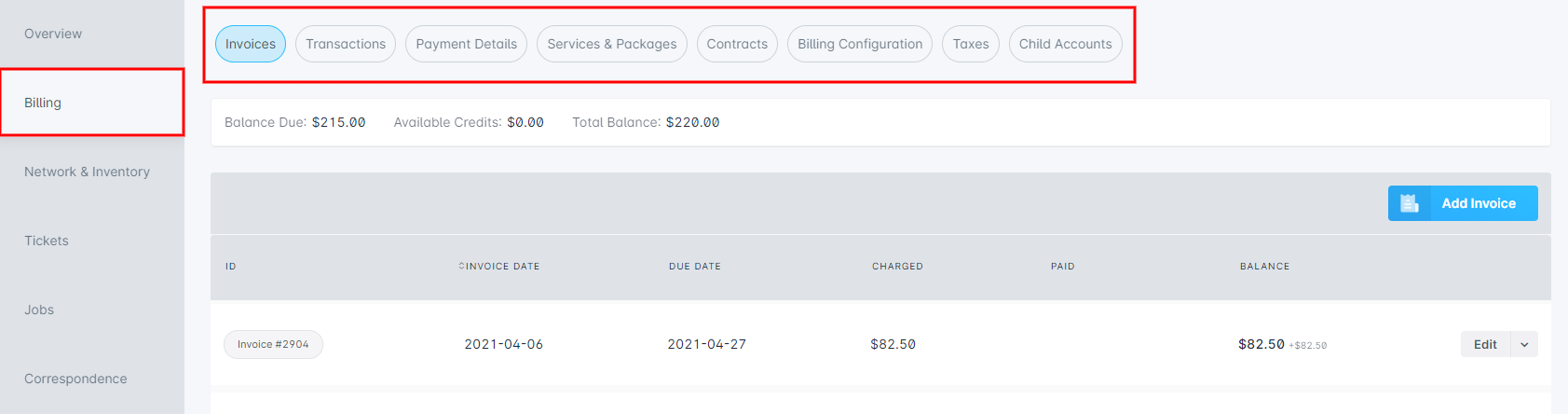This screenshot has width=1568, height=414.
Task: Click the invoice icon on Add Invoice
Action: coord(1409,203)
